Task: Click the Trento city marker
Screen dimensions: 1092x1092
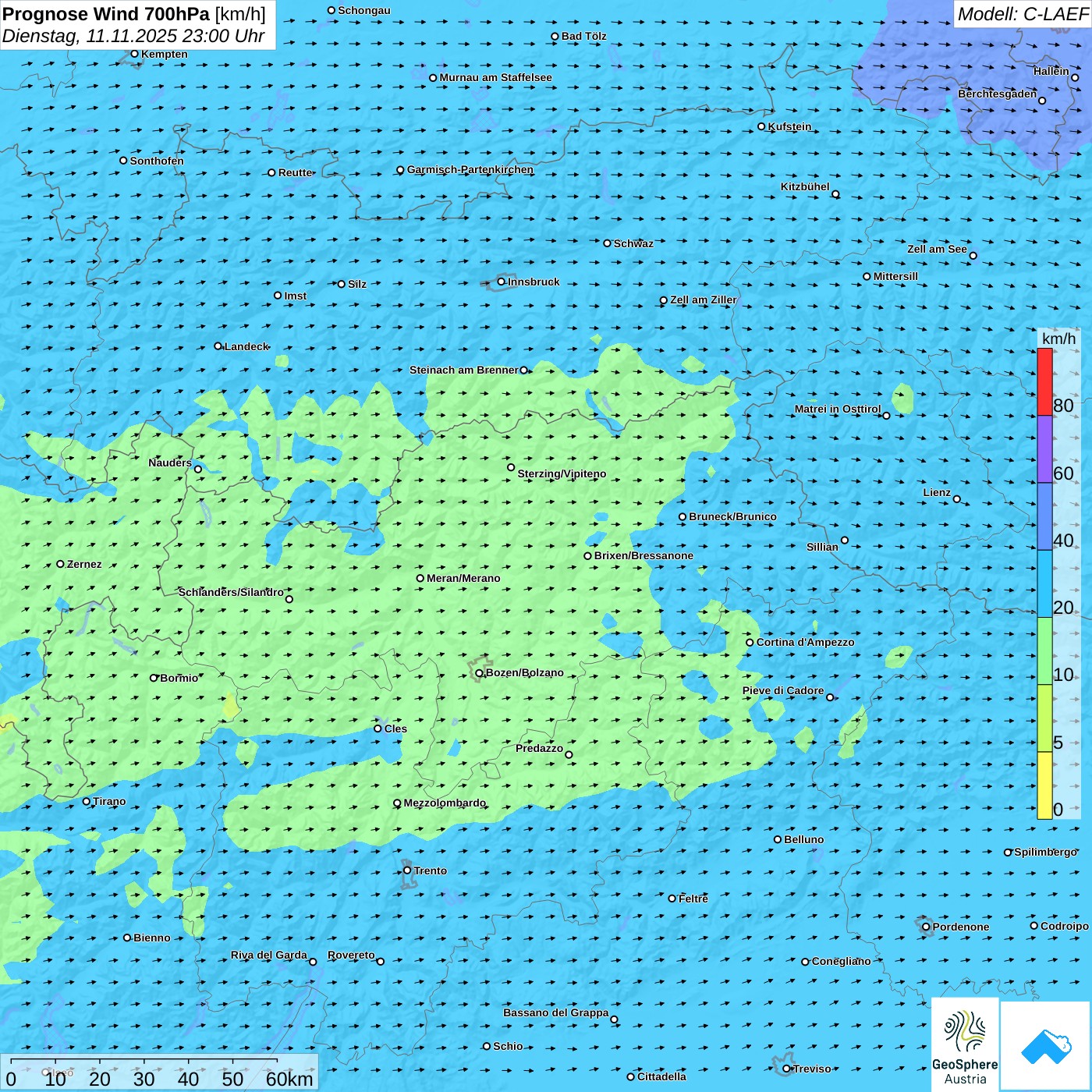Action: (407, 870)
